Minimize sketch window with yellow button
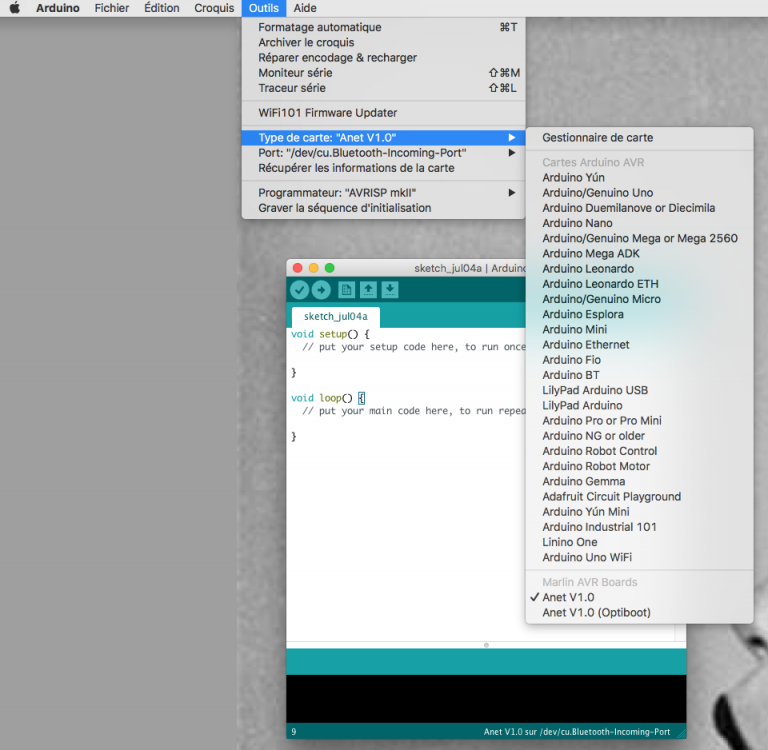 [x=313, y=268]
